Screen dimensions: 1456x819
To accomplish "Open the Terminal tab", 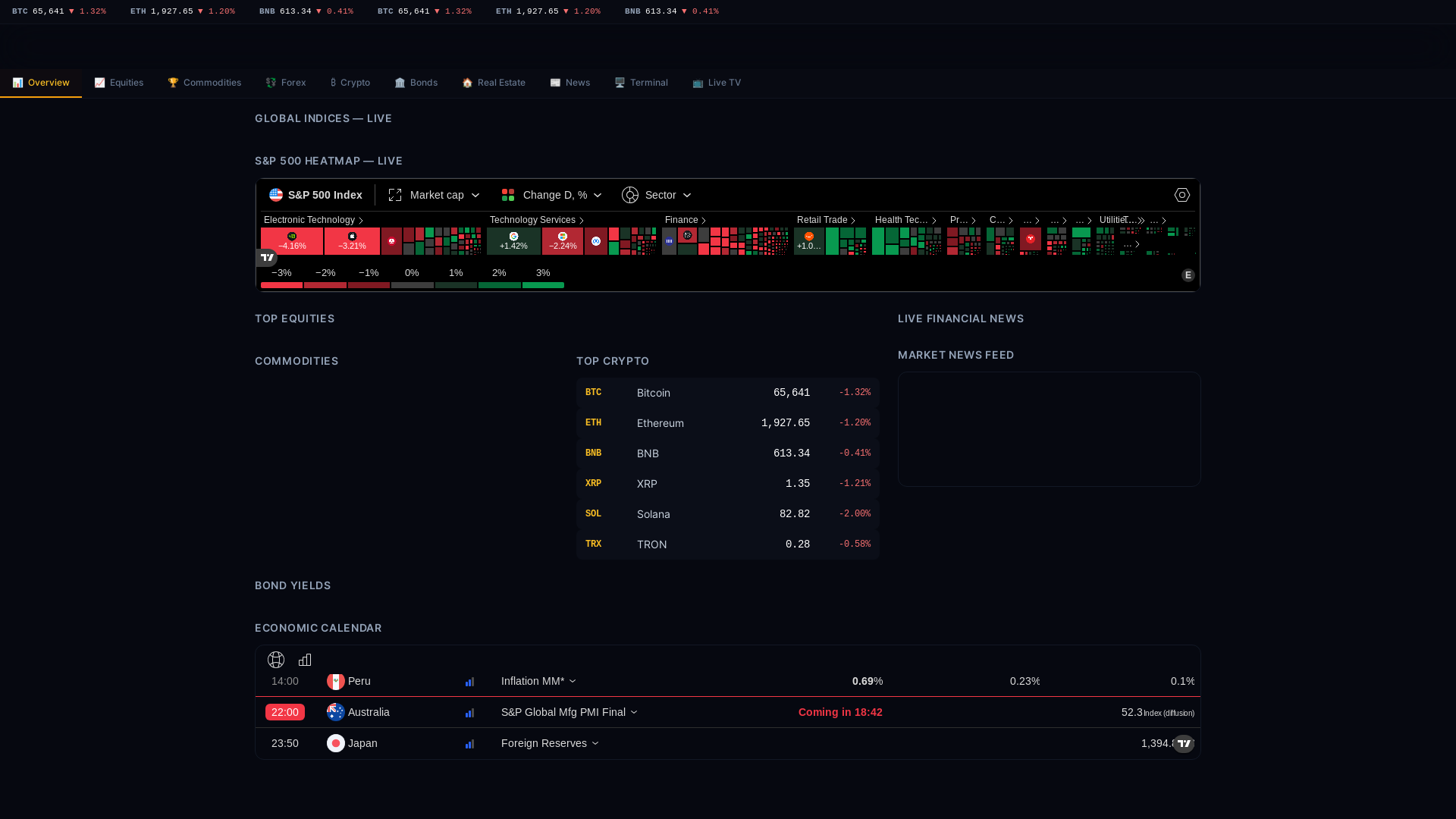I will coord(642,83).
